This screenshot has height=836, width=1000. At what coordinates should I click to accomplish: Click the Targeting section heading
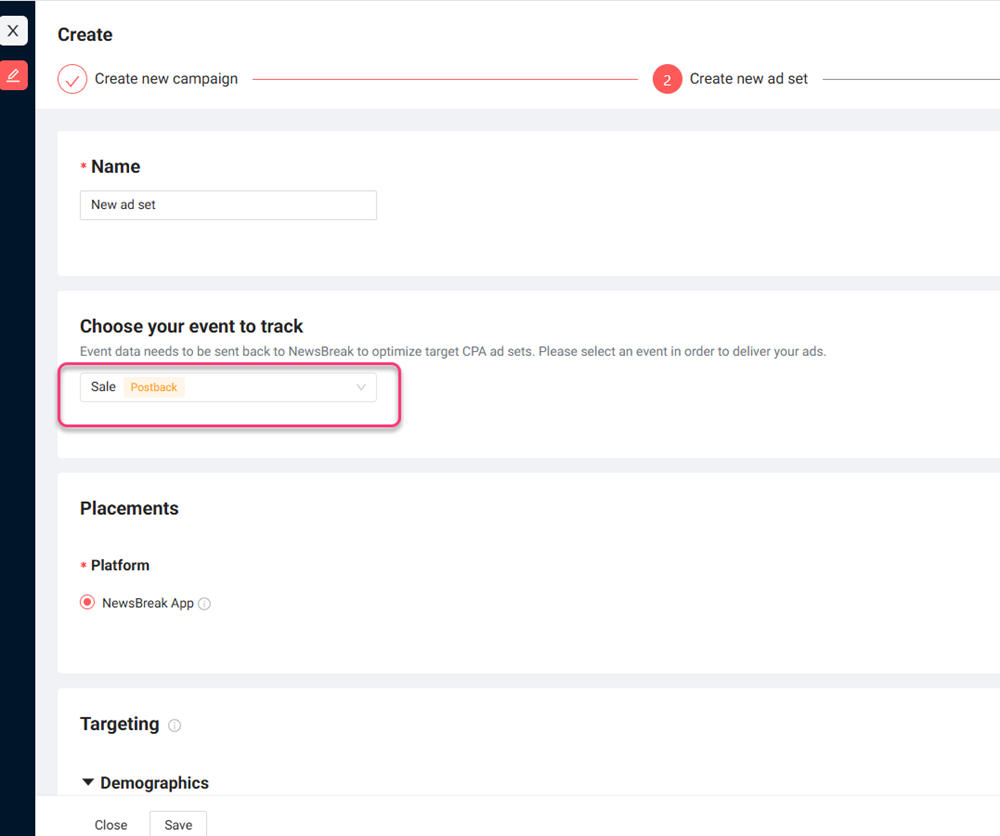[x=119, y=724]
